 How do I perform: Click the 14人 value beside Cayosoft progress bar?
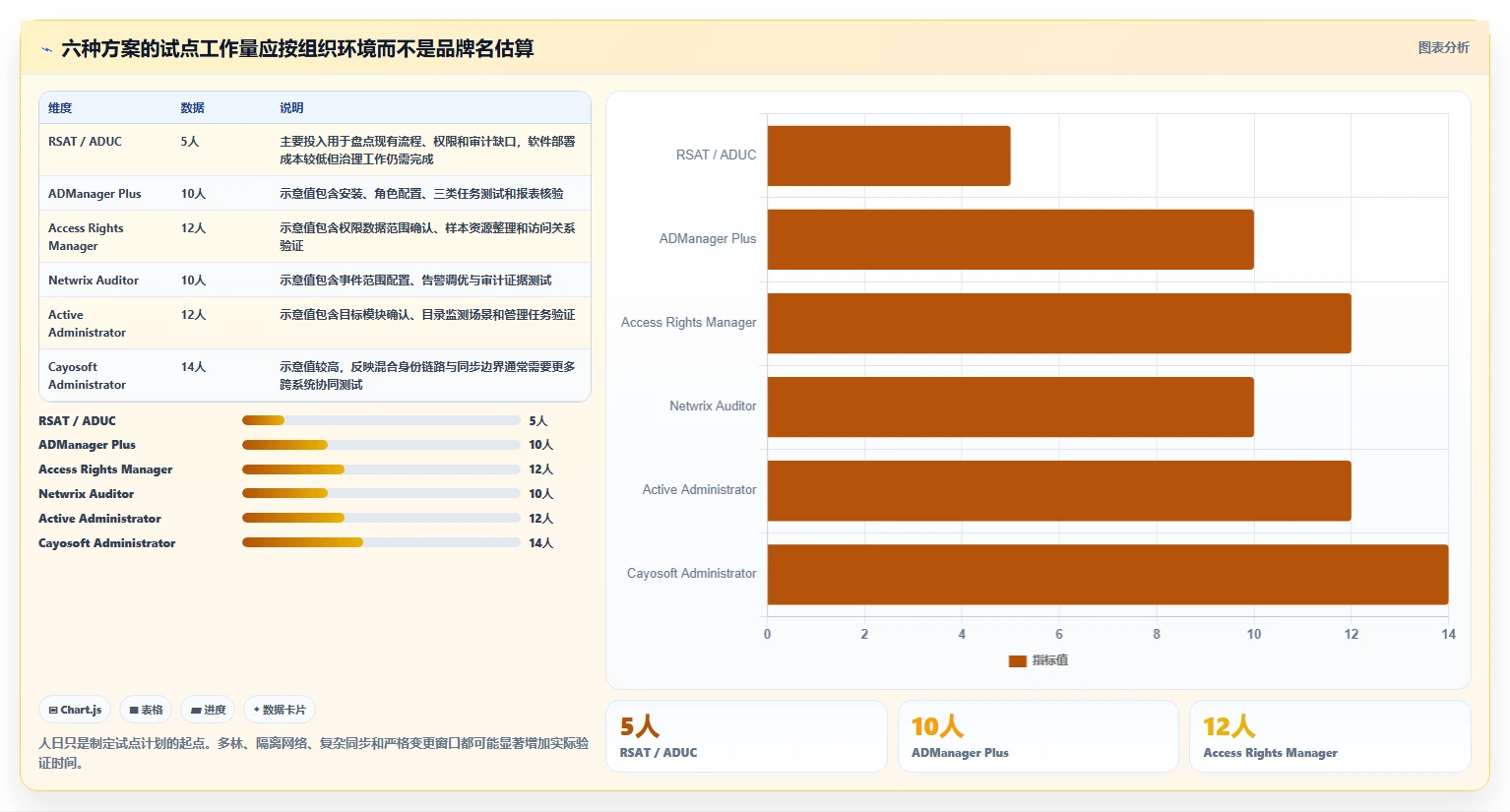tap(540, 543)
